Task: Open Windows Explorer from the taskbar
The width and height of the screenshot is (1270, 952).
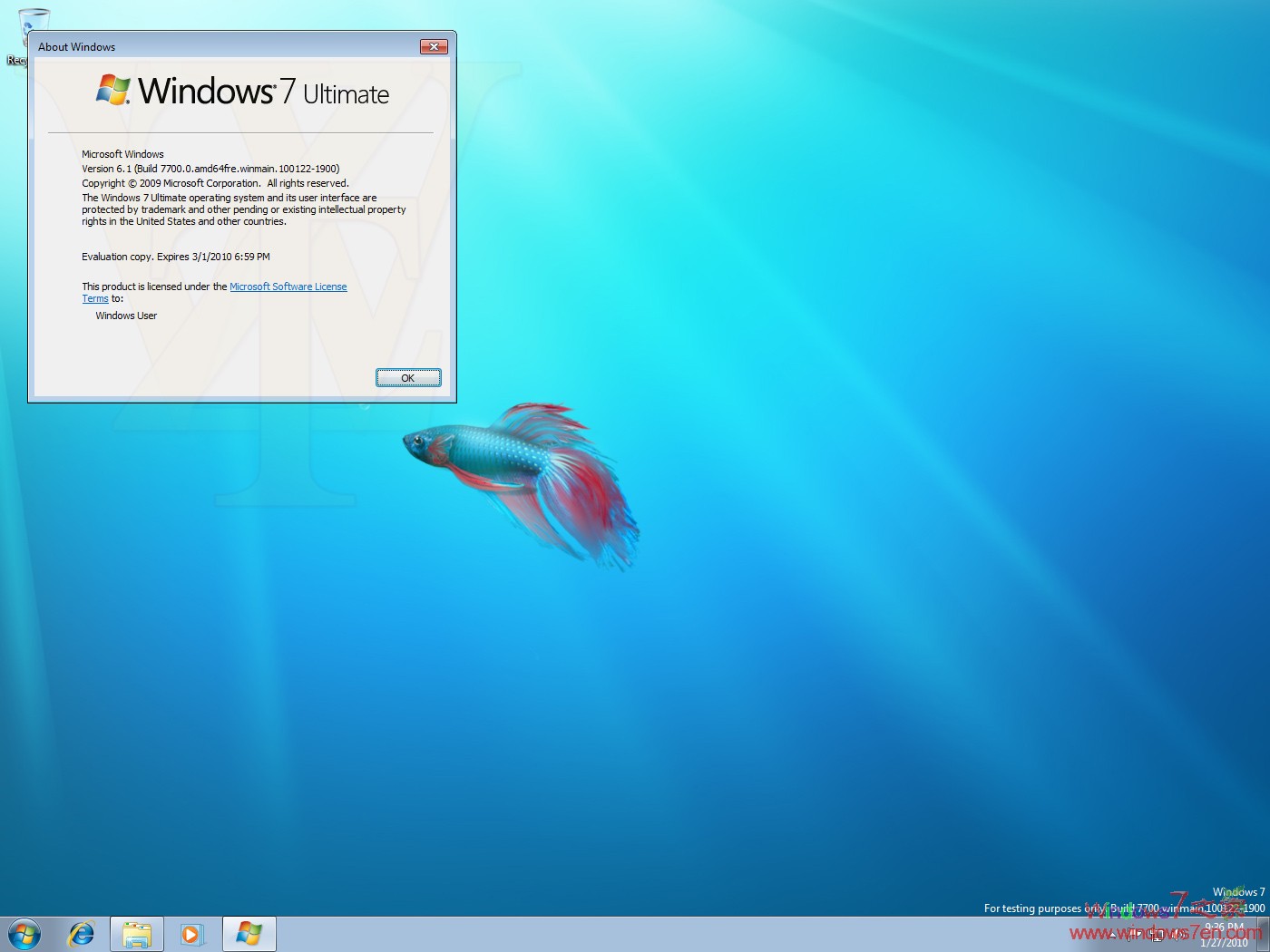Action: pyautogui.click(x=136, y=933)
